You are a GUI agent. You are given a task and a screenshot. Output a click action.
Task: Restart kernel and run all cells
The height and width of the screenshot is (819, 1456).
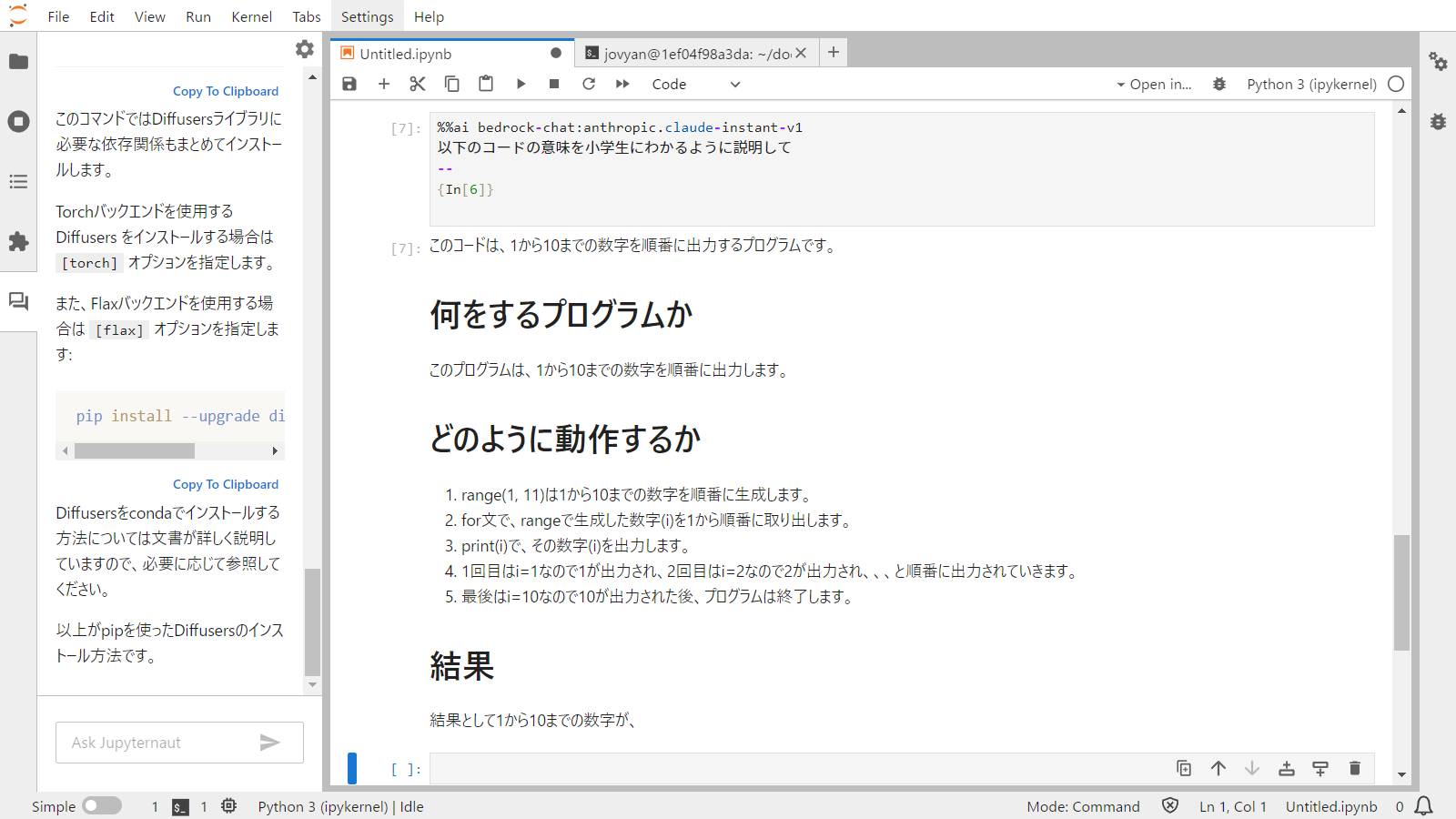tap(622, 84)
